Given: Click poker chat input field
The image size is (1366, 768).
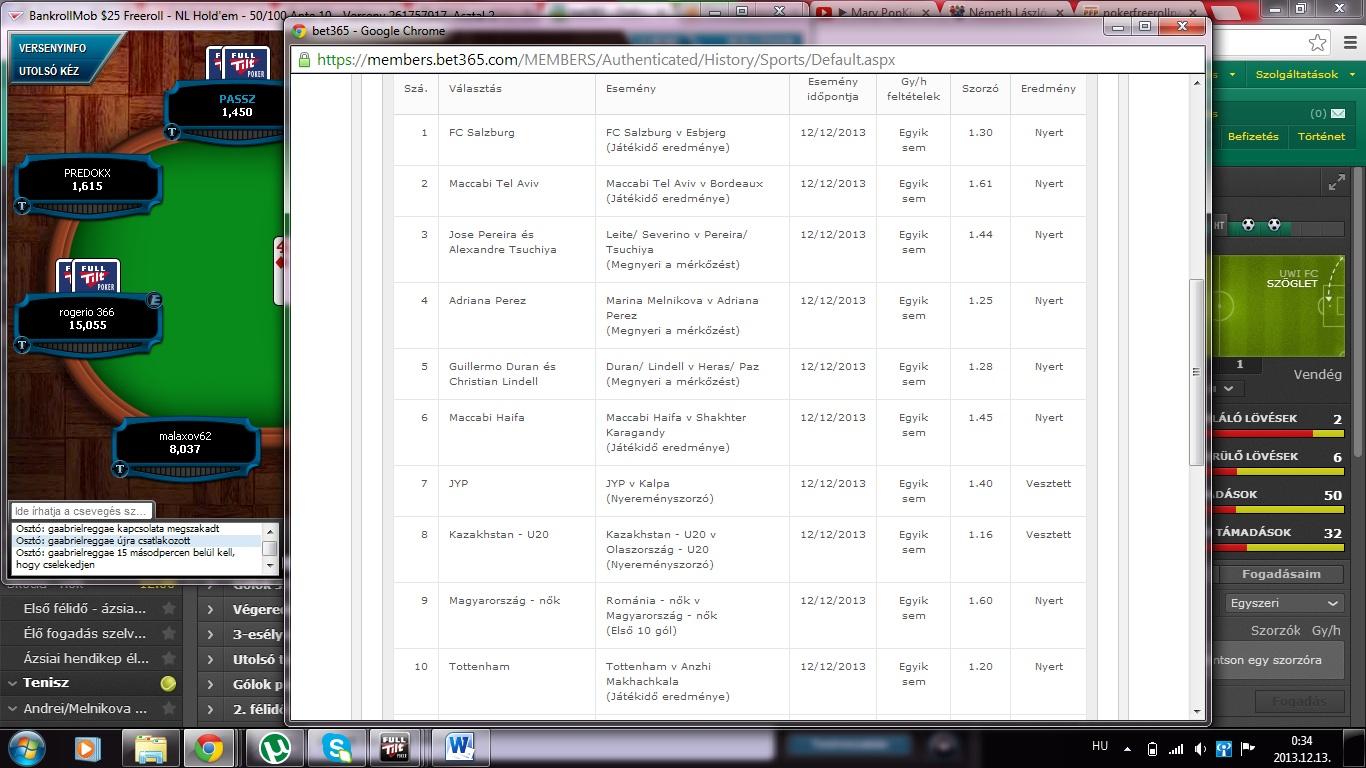Looking at the screenshot, I should click(x=82, y=511).
